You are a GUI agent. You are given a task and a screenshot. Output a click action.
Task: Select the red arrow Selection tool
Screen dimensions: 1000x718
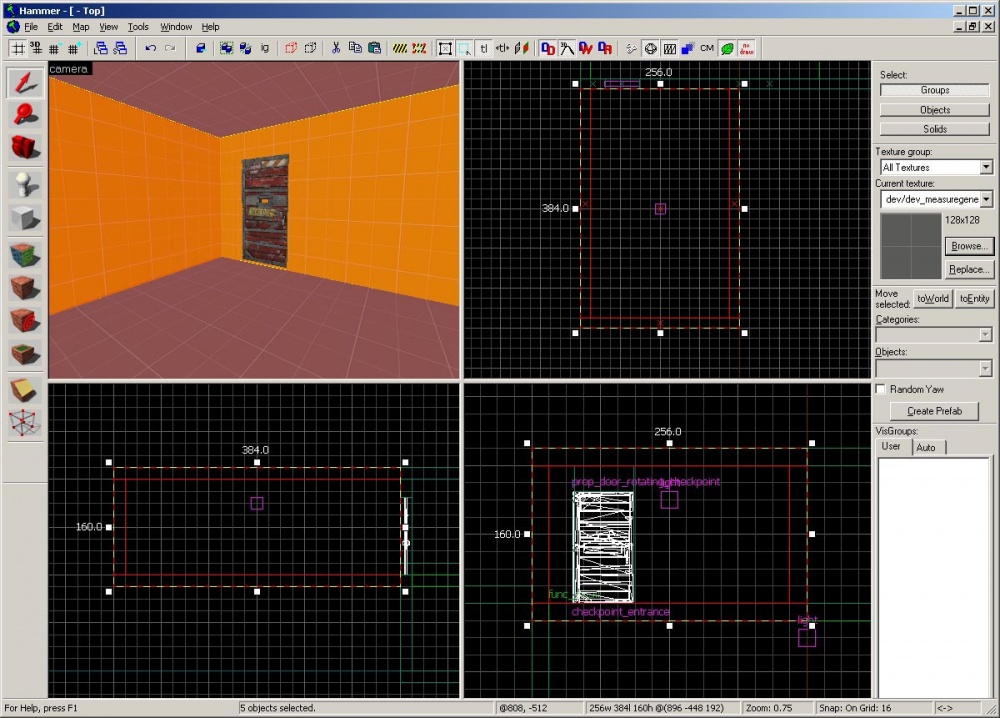point(25,83)
